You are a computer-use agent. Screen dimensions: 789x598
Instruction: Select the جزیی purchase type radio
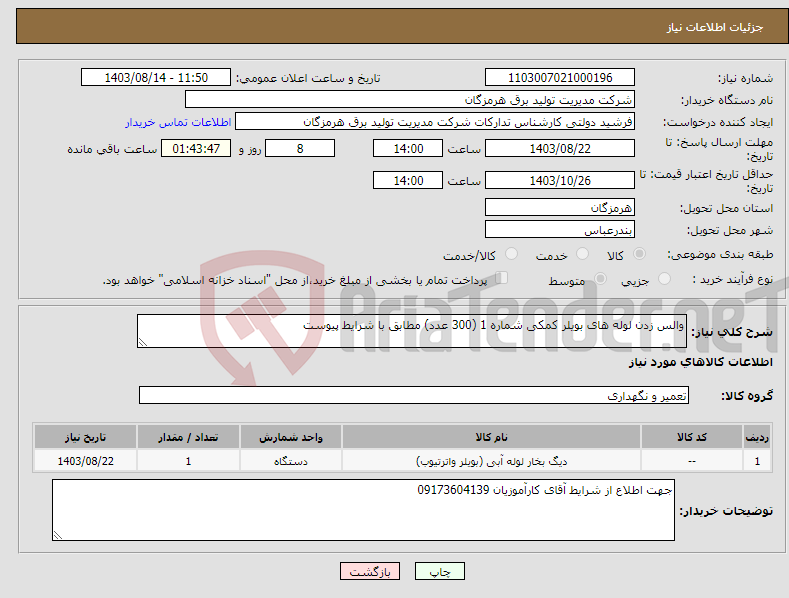(664, 278)
